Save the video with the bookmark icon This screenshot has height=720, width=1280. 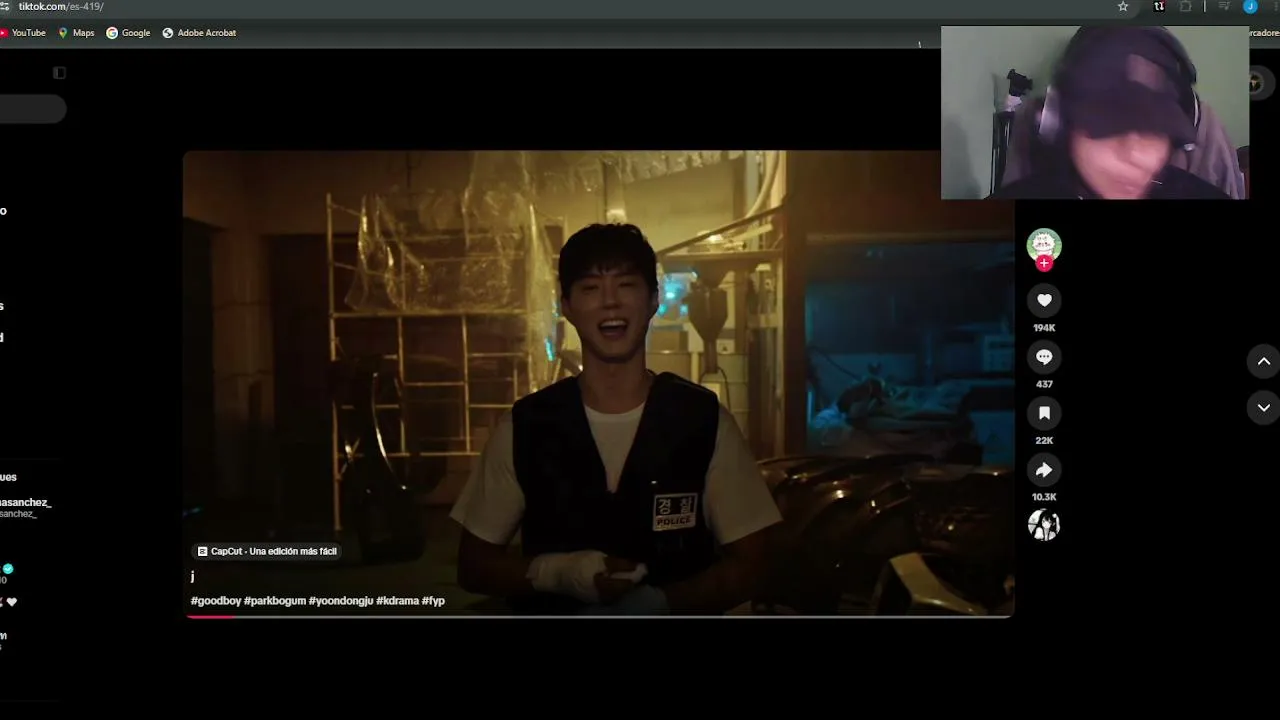[1044, 413]
